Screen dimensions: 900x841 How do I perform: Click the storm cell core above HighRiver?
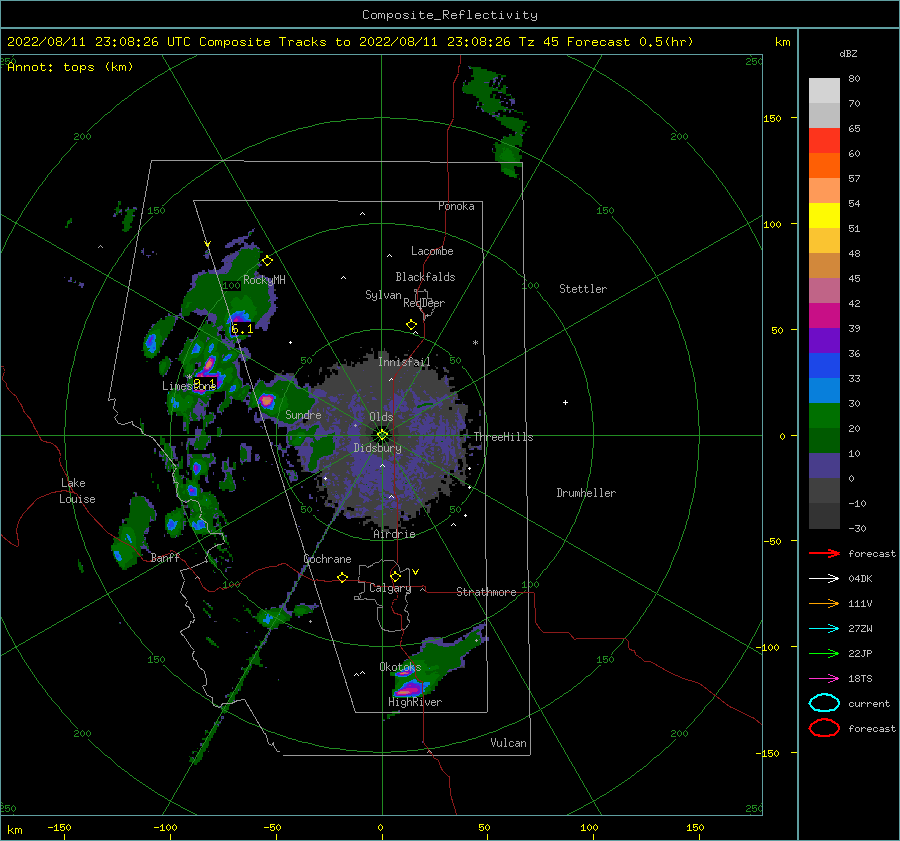tap(410, 687)
